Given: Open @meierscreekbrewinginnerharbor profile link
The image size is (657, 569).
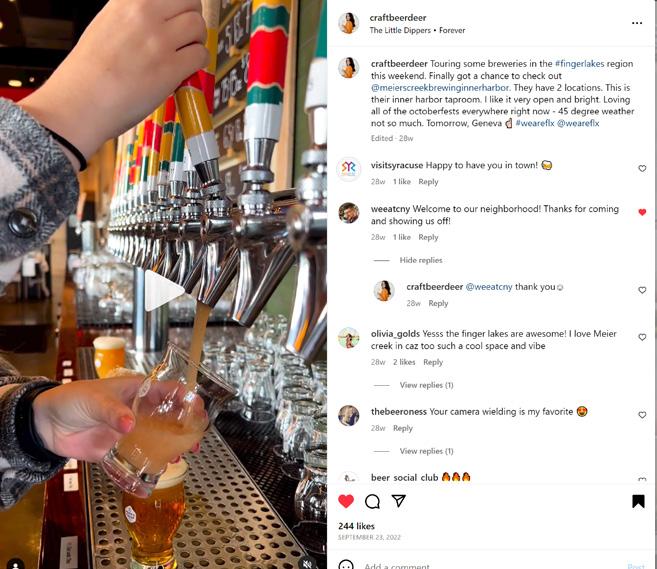Looking at the screenshot, I should click(440, 88).
